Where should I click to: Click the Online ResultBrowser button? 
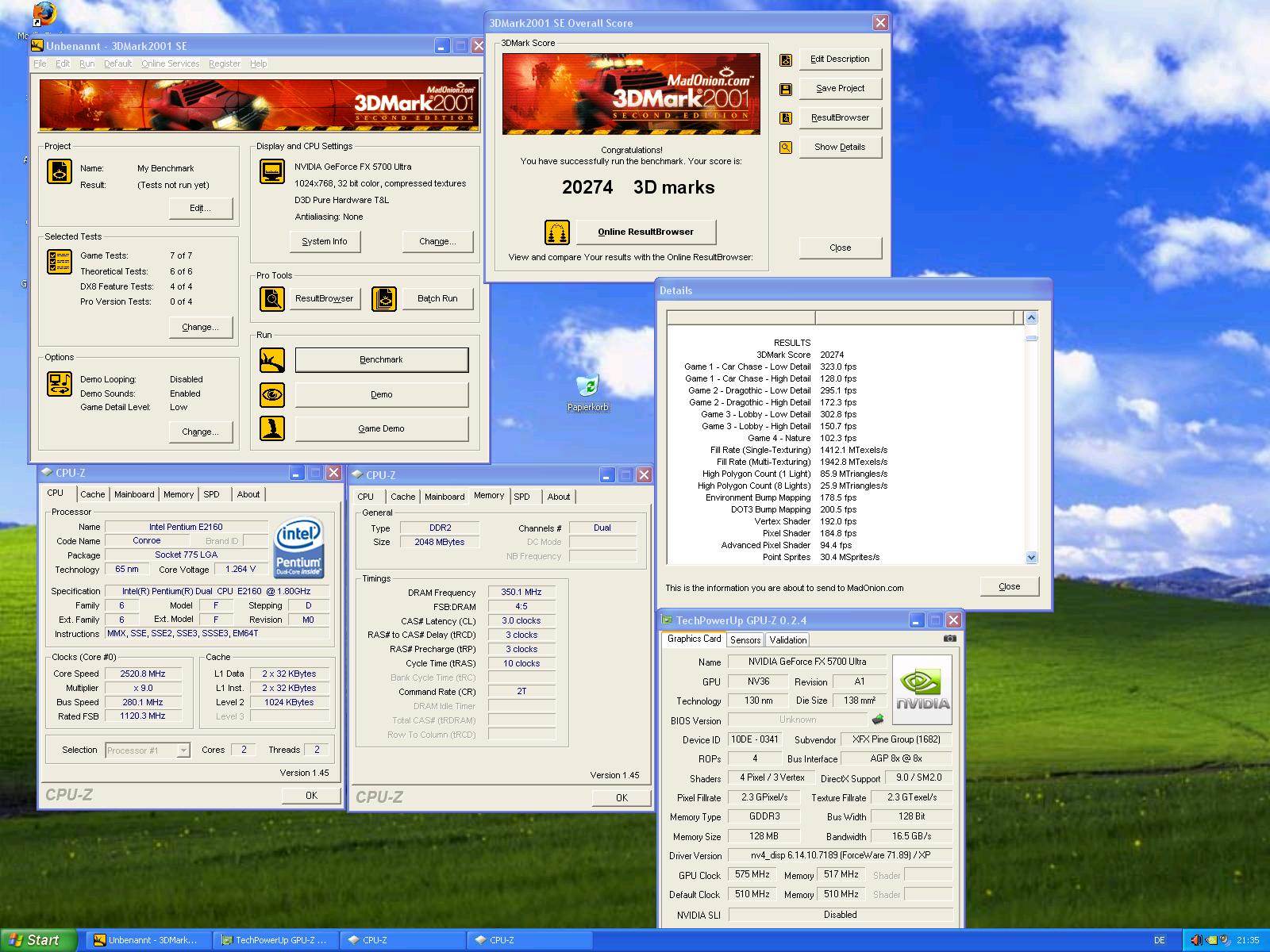click(x=645, y=232)
